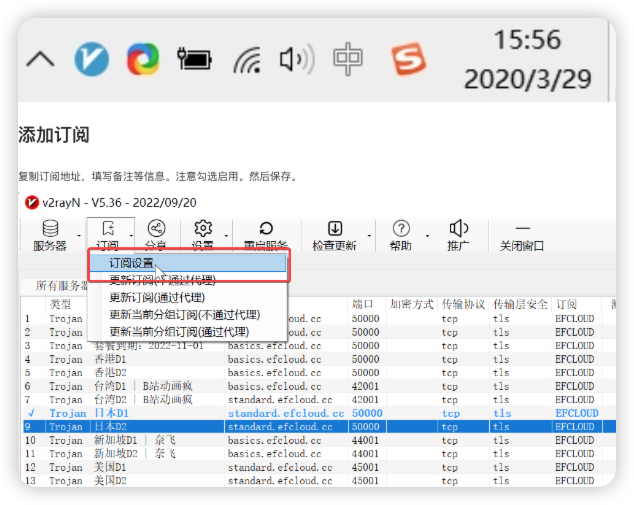
Task: Click port 45001 in row 12
Action: [x=365, y=467]
